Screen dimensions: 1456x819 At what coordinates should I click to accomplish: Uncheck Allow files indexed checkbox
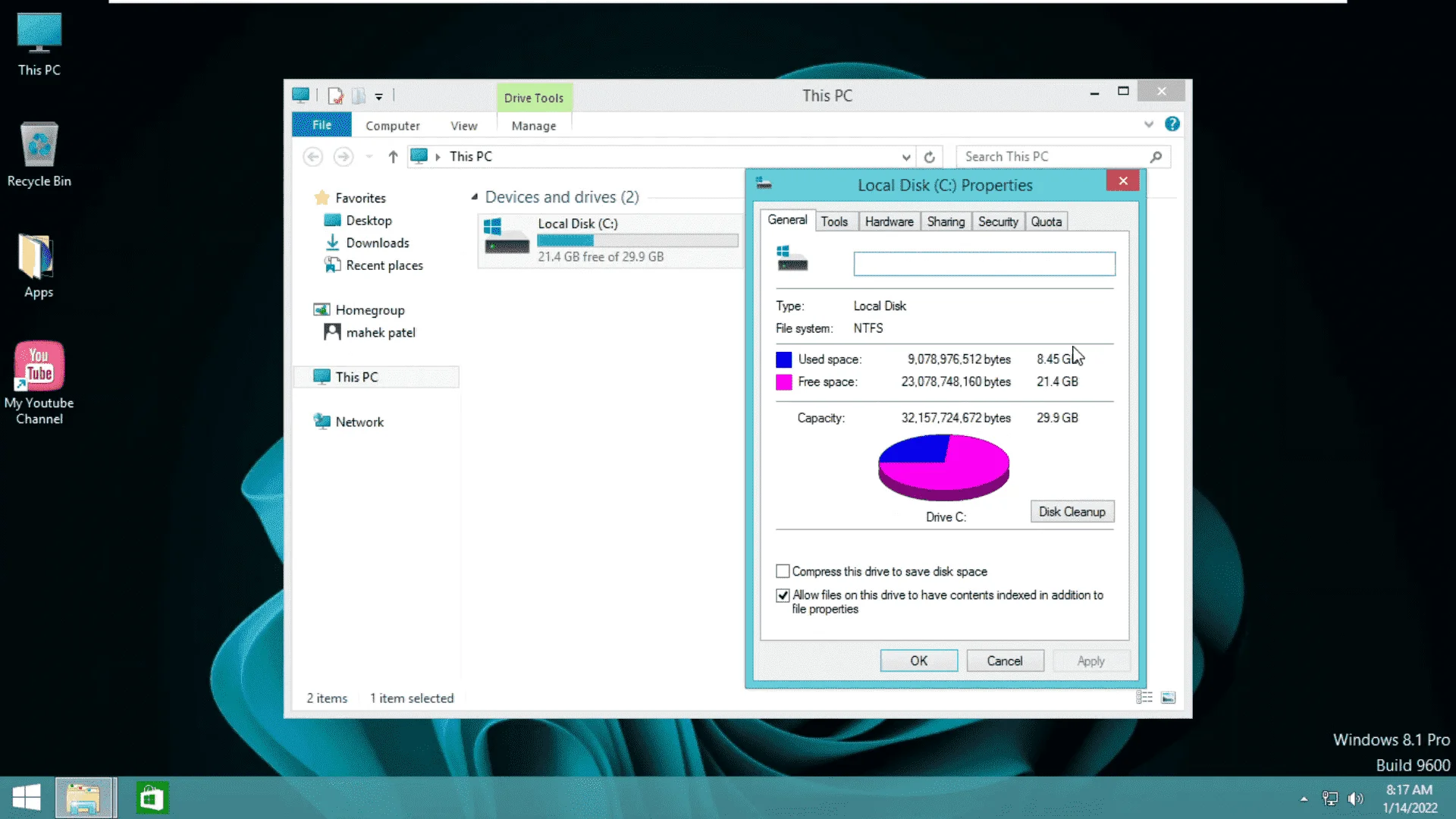[783, 595]
